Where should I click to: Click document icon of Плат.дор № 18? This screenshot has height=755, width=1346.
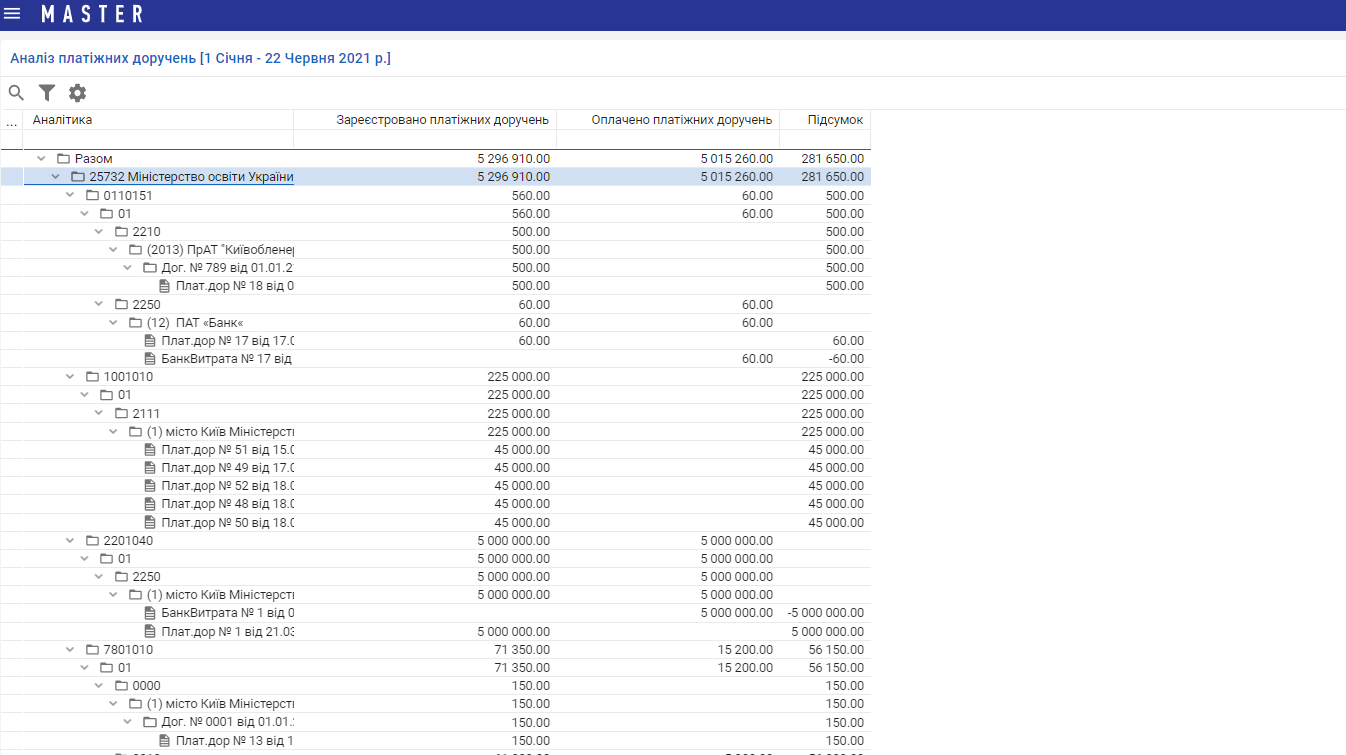[165, 286]
